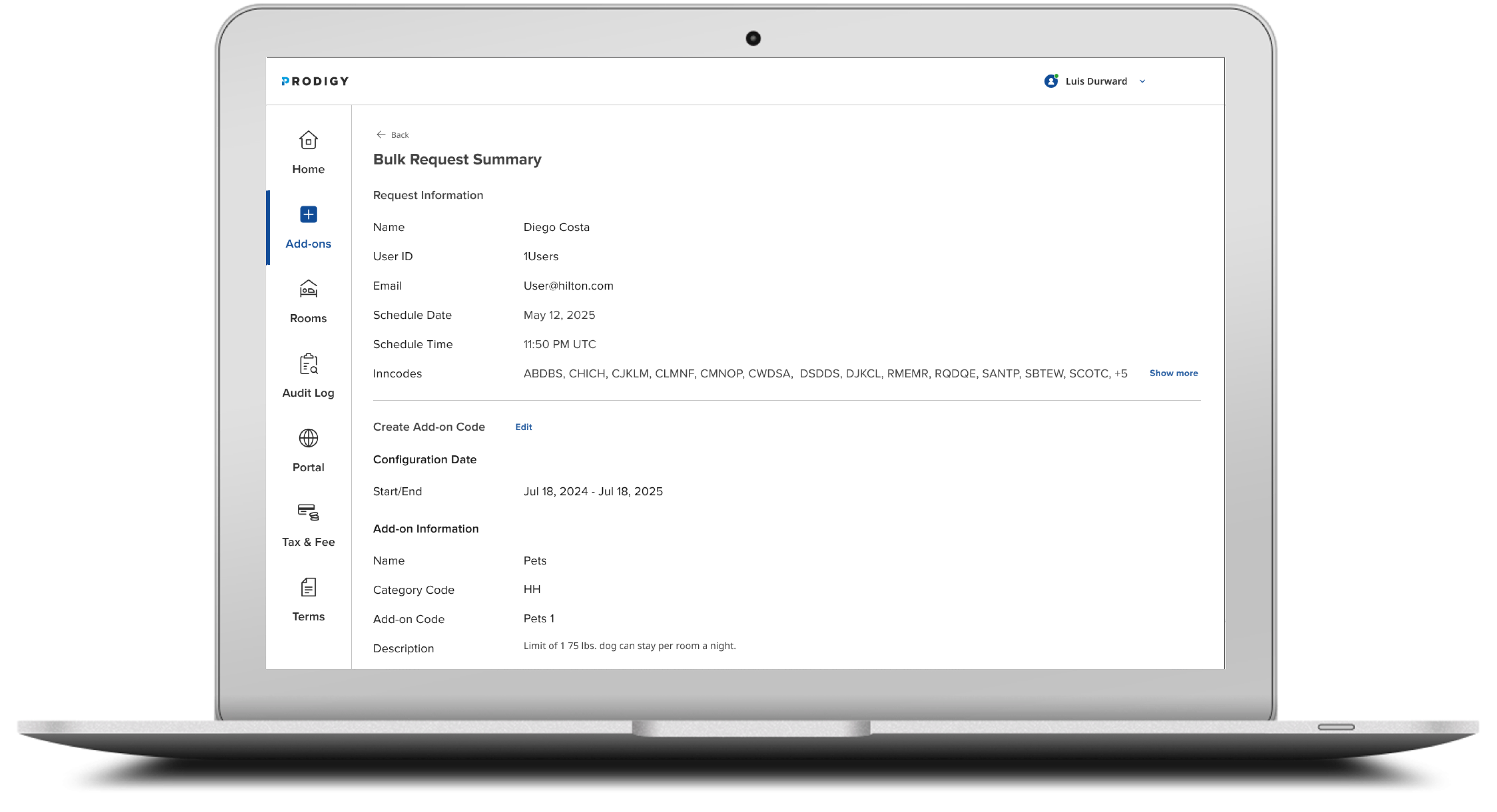Image resolution: width=1497 pixels, height=812 pixels.
Task: Open the Terms document icon
Action: coord(308,588)
